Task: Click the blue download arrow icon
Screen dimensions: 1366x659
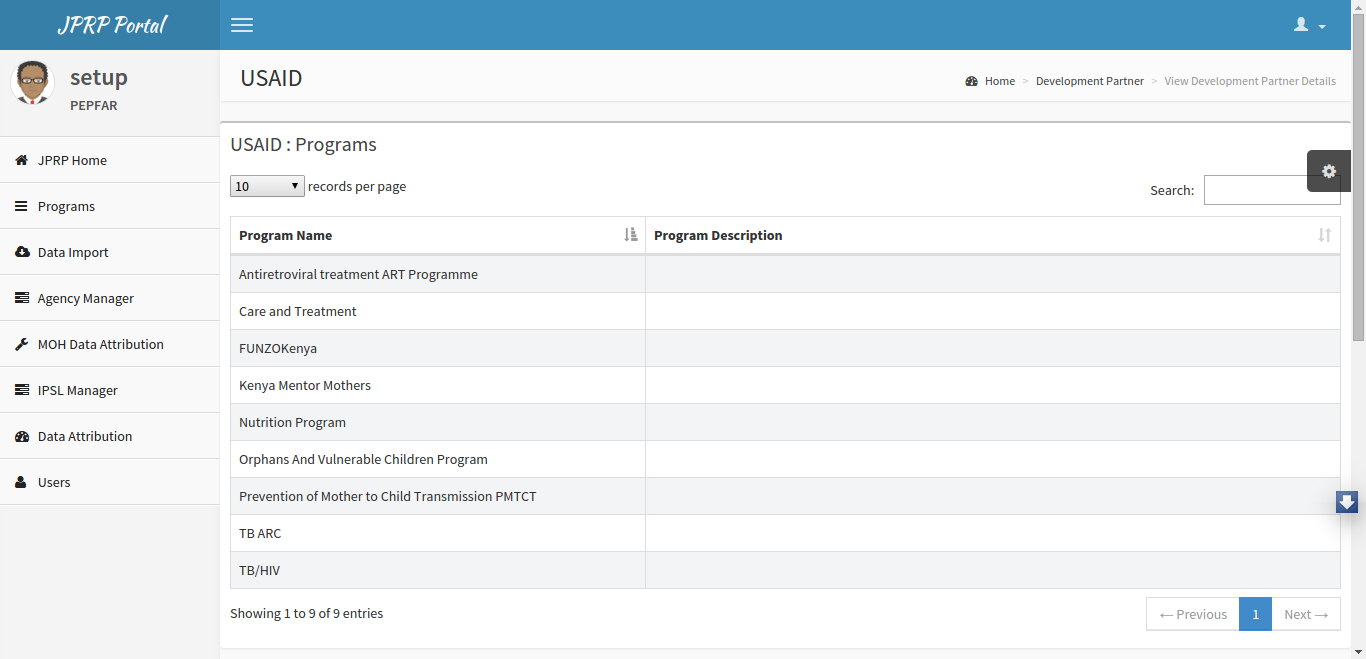Action: [x=1347, y=502]
